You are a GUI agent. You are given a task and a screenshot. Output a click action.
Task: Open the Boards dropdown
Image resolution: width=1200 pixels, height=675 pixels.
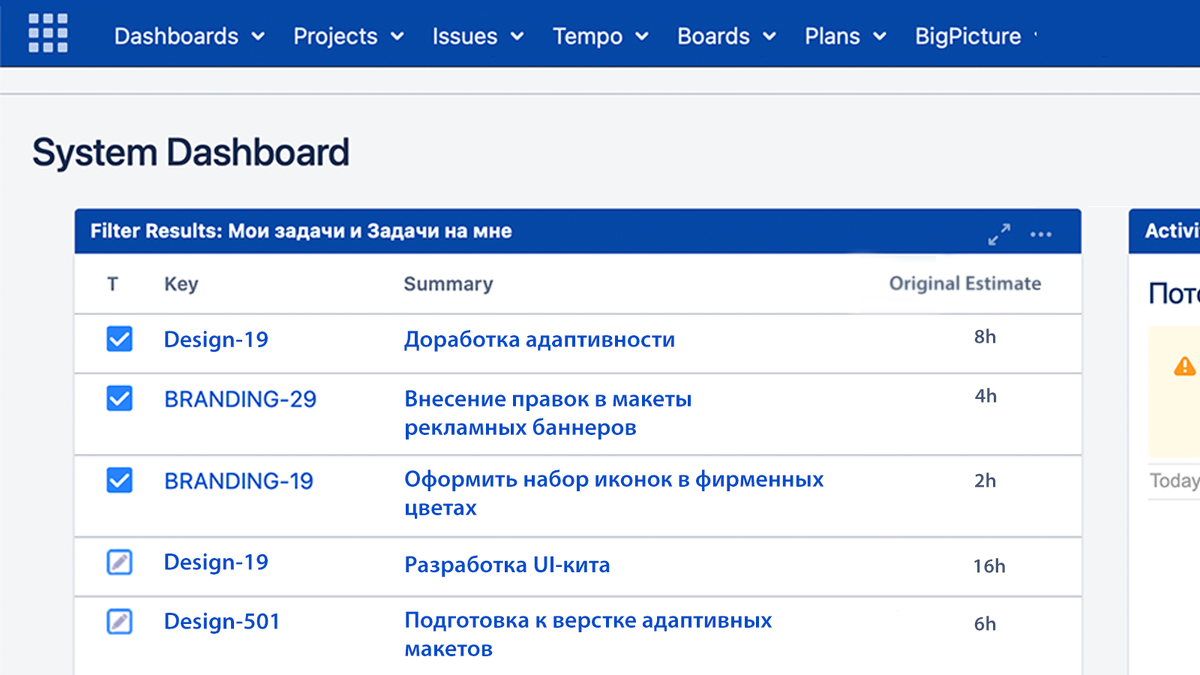[x=727, y=36]
